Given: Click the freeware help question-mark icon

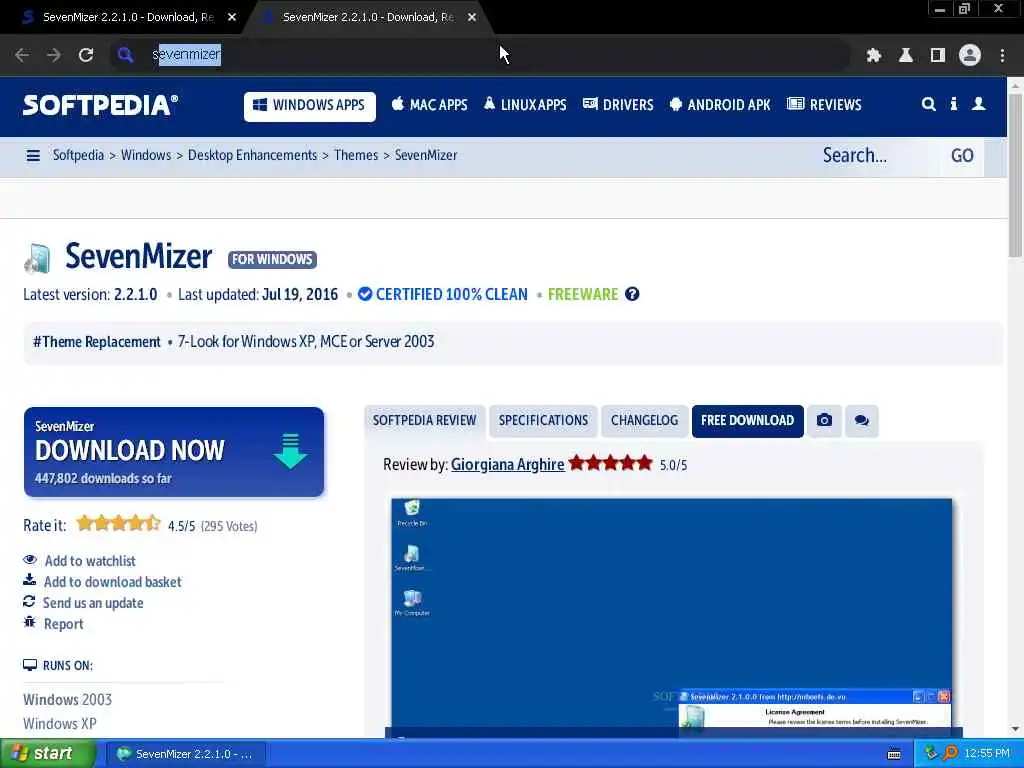Looking at the screenshot, I should 632,294.
